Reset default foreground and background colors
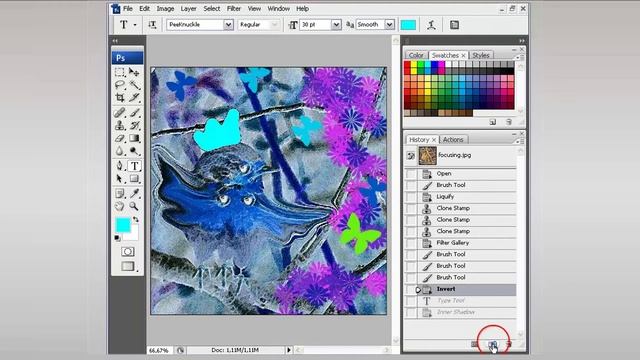Screen dimensions: 640x360 (x=118, y=238)
